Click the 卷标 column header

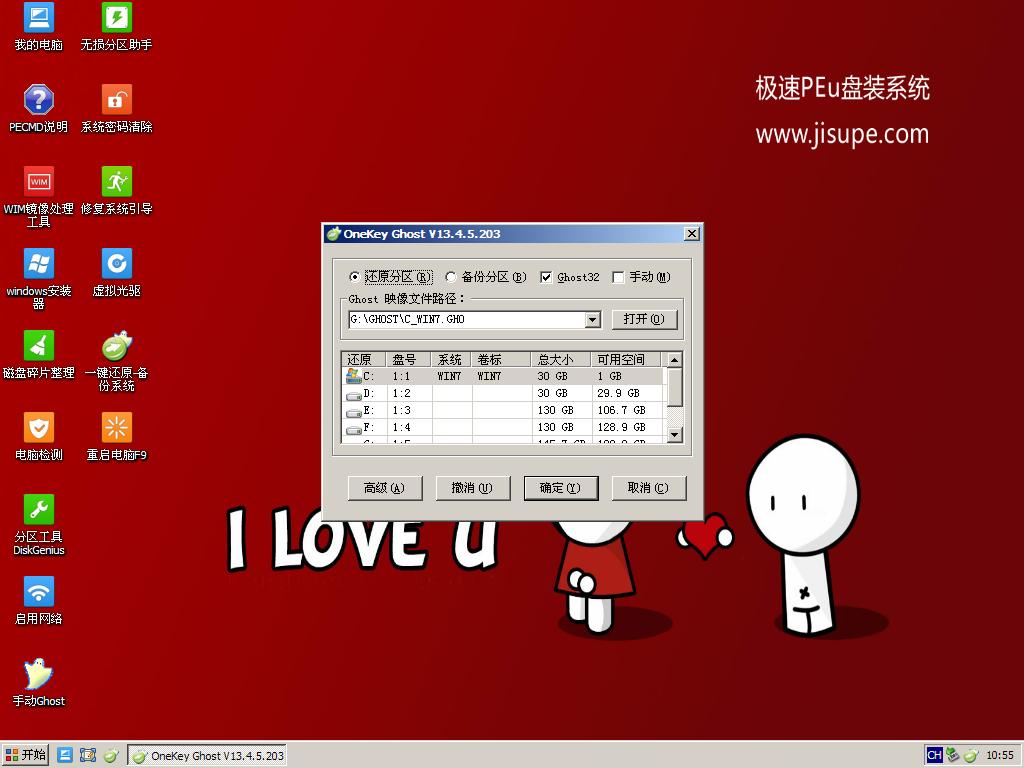[x=500, y=359]
